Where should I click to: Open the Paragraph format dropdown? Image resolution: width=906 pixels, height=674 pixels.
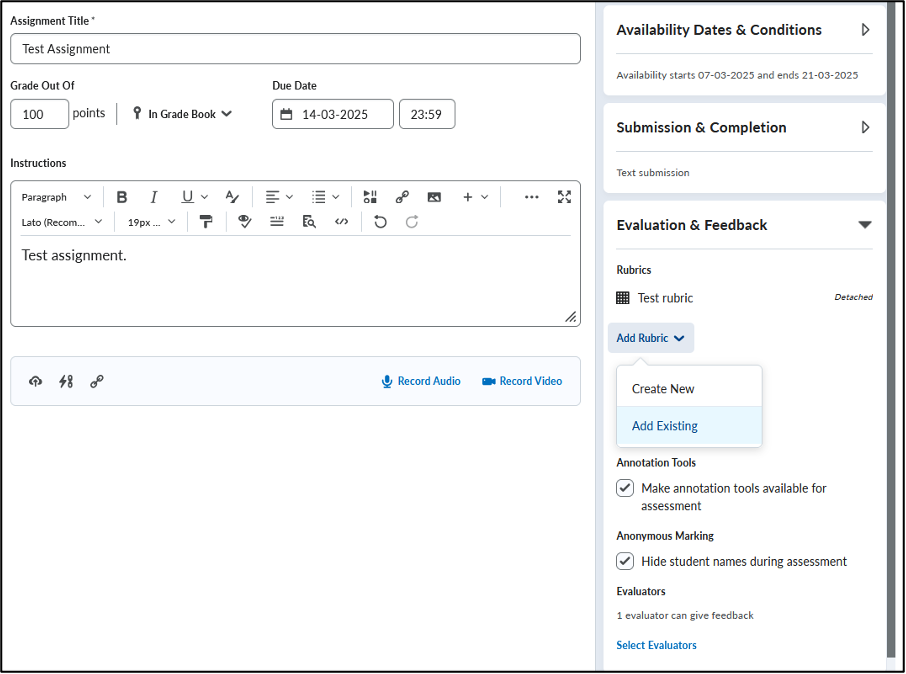click(x=56, y=197)
